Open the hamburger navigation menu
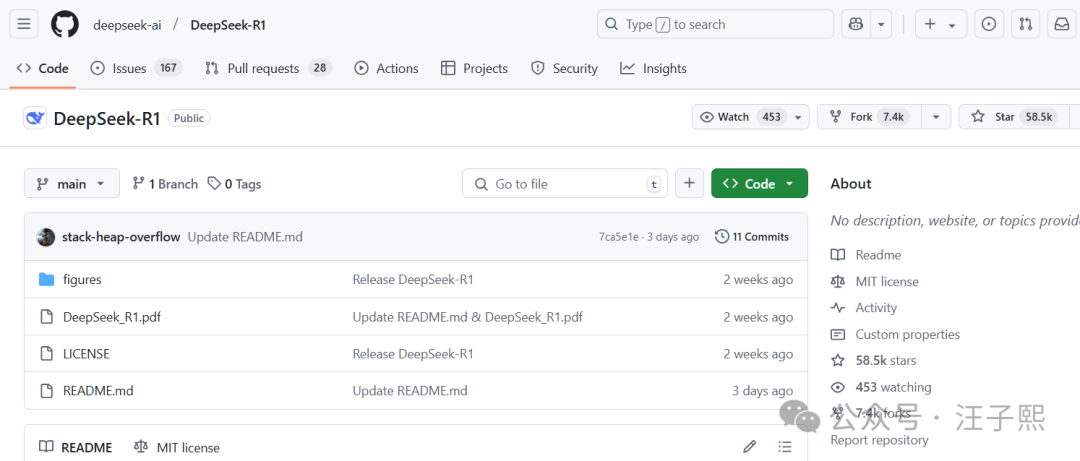This screenshot has height=461, width=1080. 26,24
